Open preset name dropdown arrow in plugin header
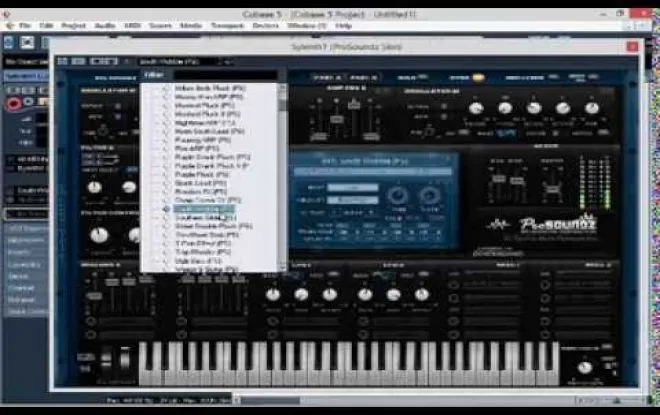This screenshot has height=415, width=660. tap(227, 62)
